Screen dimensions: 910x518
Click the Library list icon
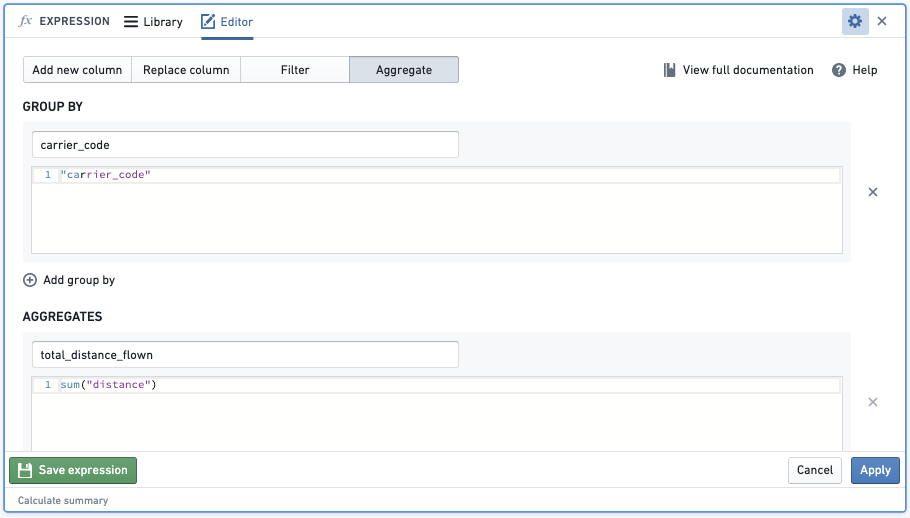(131, 22)
